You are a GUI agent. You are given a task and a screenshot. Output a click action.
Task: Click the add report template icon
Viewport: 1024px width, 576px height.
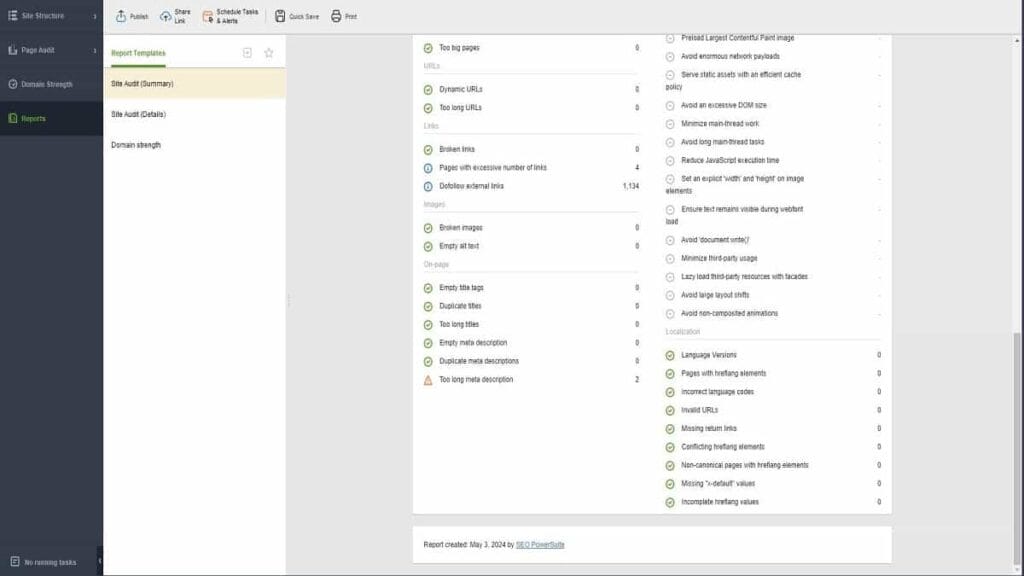tap(247, 53)
